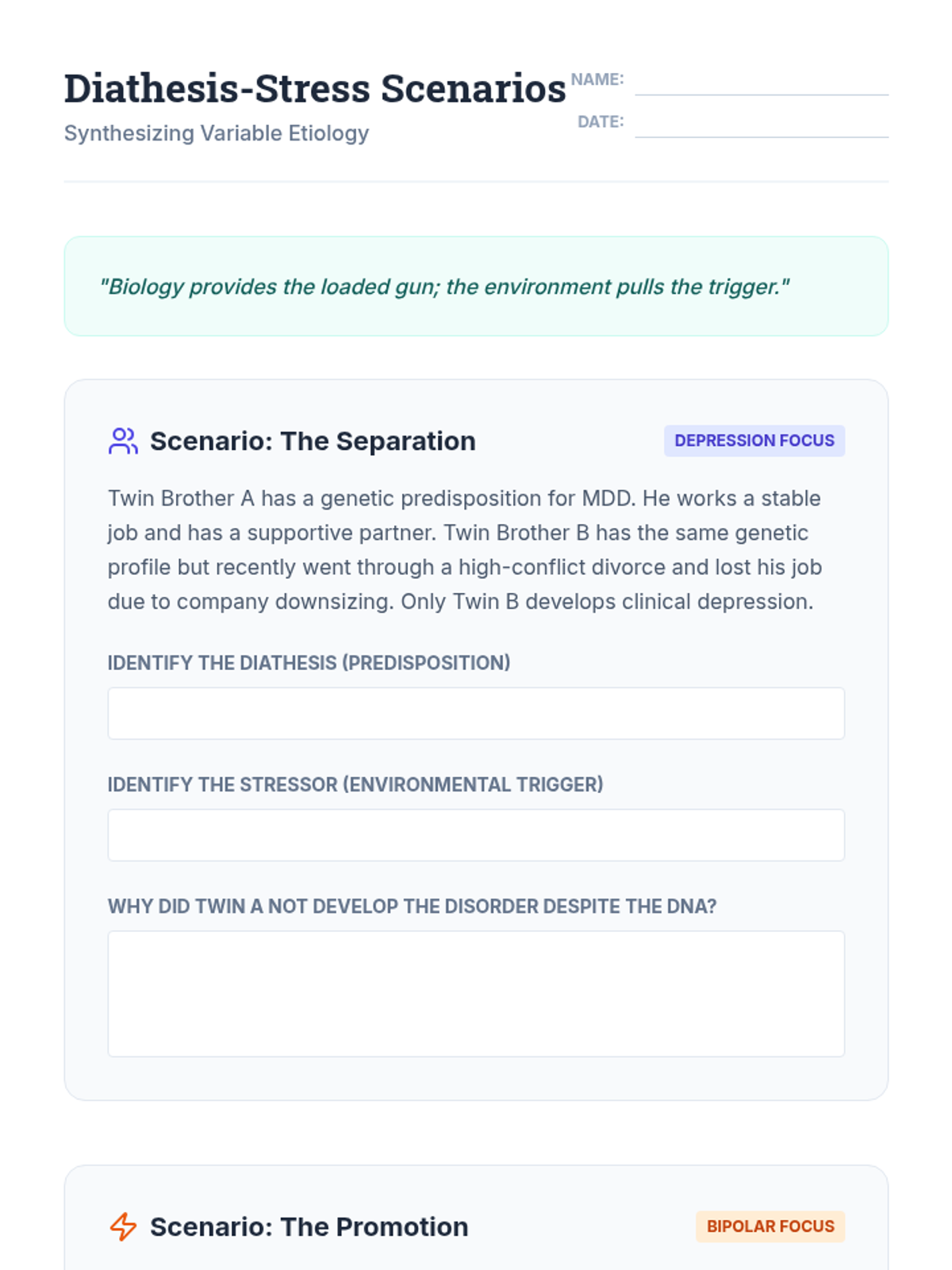Click the NAME: label text

597,79
